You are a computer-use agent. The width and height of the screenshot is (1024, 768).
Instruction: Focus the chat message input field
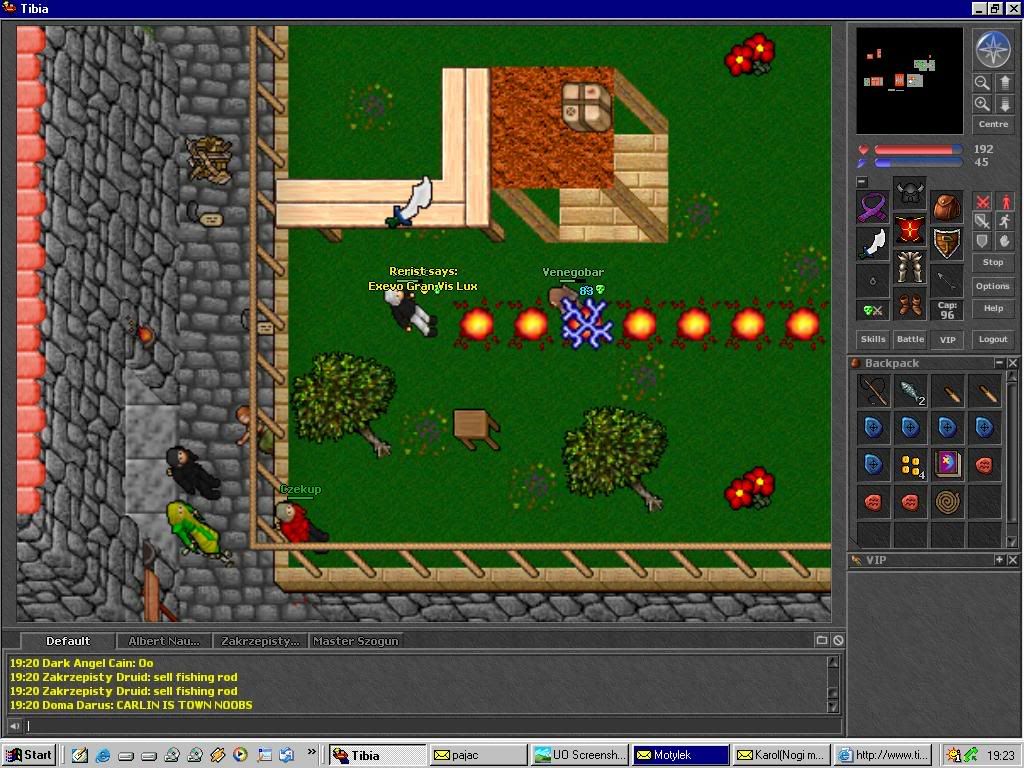pos(432,726)
